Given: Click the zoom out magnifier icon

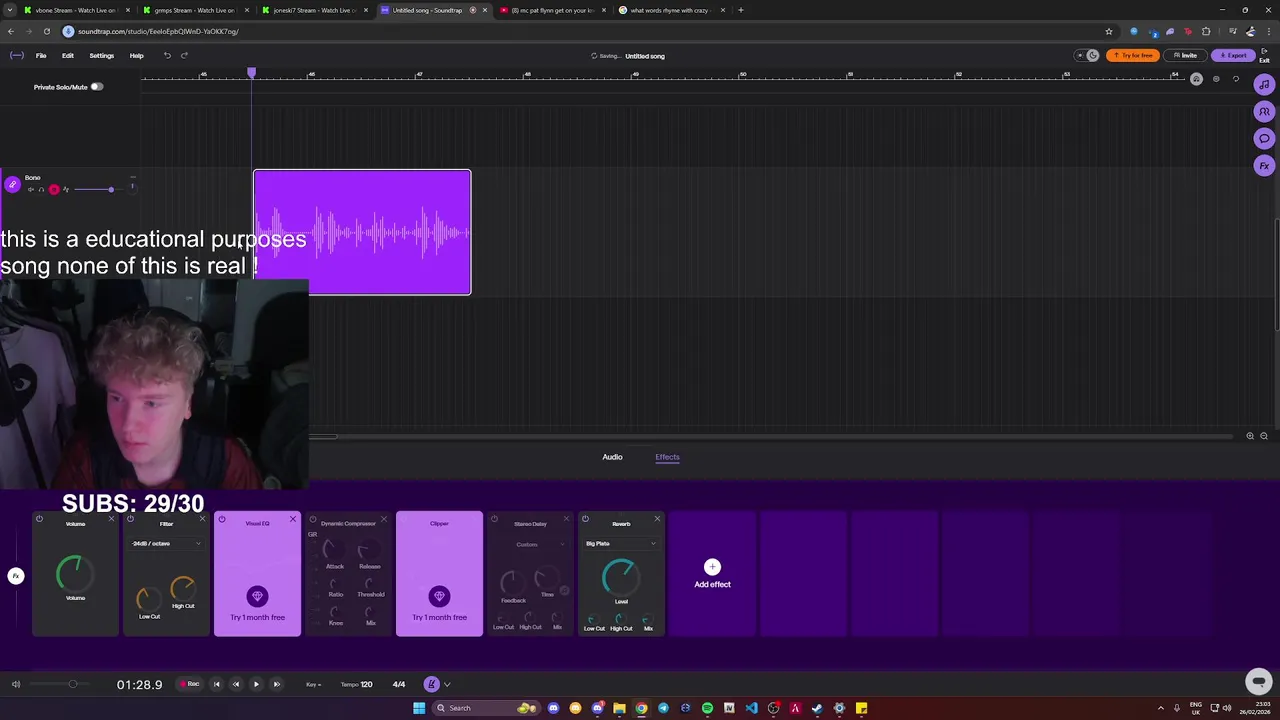Looking at the screenshot, I should click(1264, 436).
